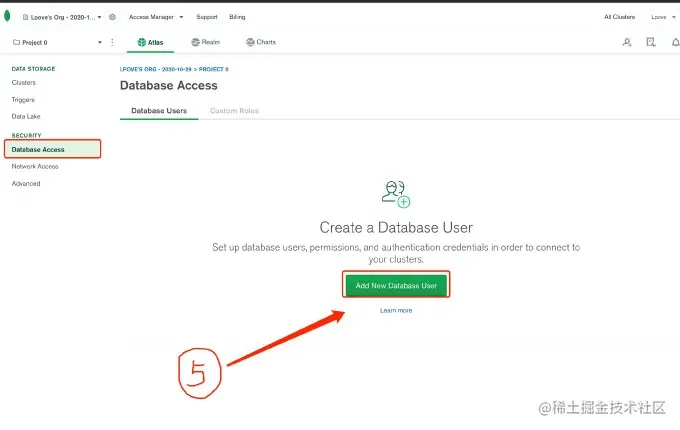Open the Lpove user account dropdown

click(x=664, y=17)
